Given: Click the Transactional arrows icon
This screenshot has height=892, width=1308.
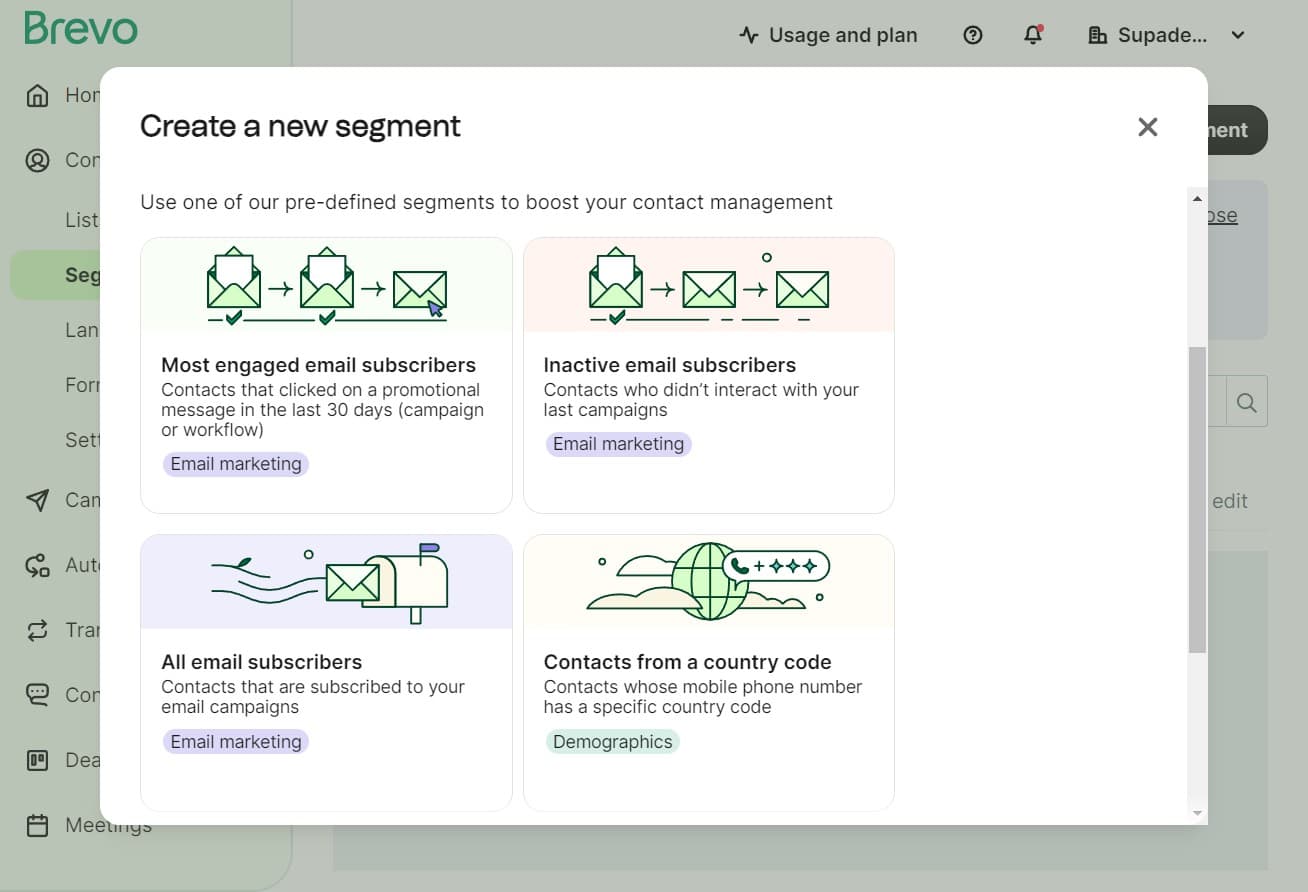Looking at the screenshot, I should (37, 629).
